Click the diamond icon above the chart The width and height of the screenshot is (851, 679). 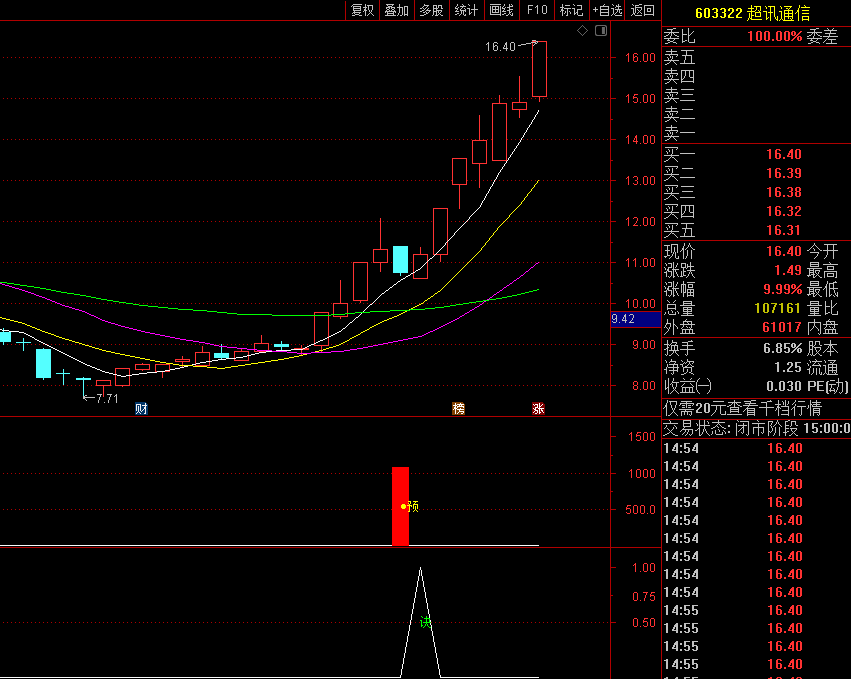pyautogui.click(x=583, y=31)
